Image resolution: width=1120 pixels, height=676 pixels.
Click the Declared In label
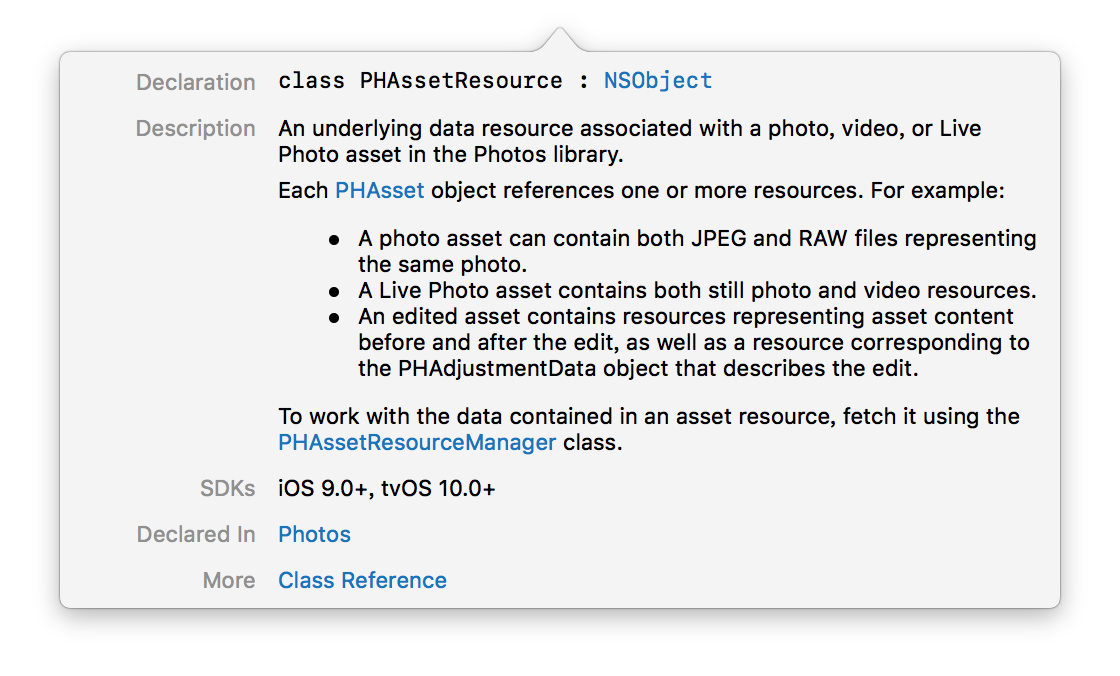(x=196, y=535)
